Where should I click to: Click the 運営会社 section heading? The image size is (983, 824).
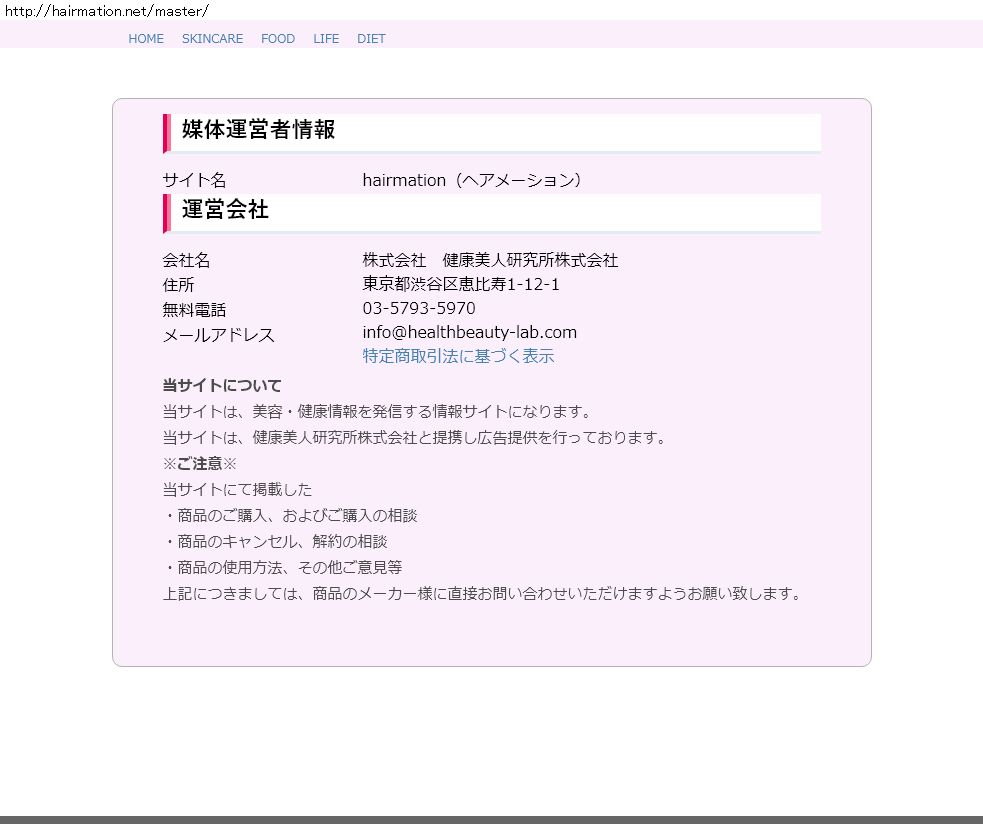[x=225, y=210]
